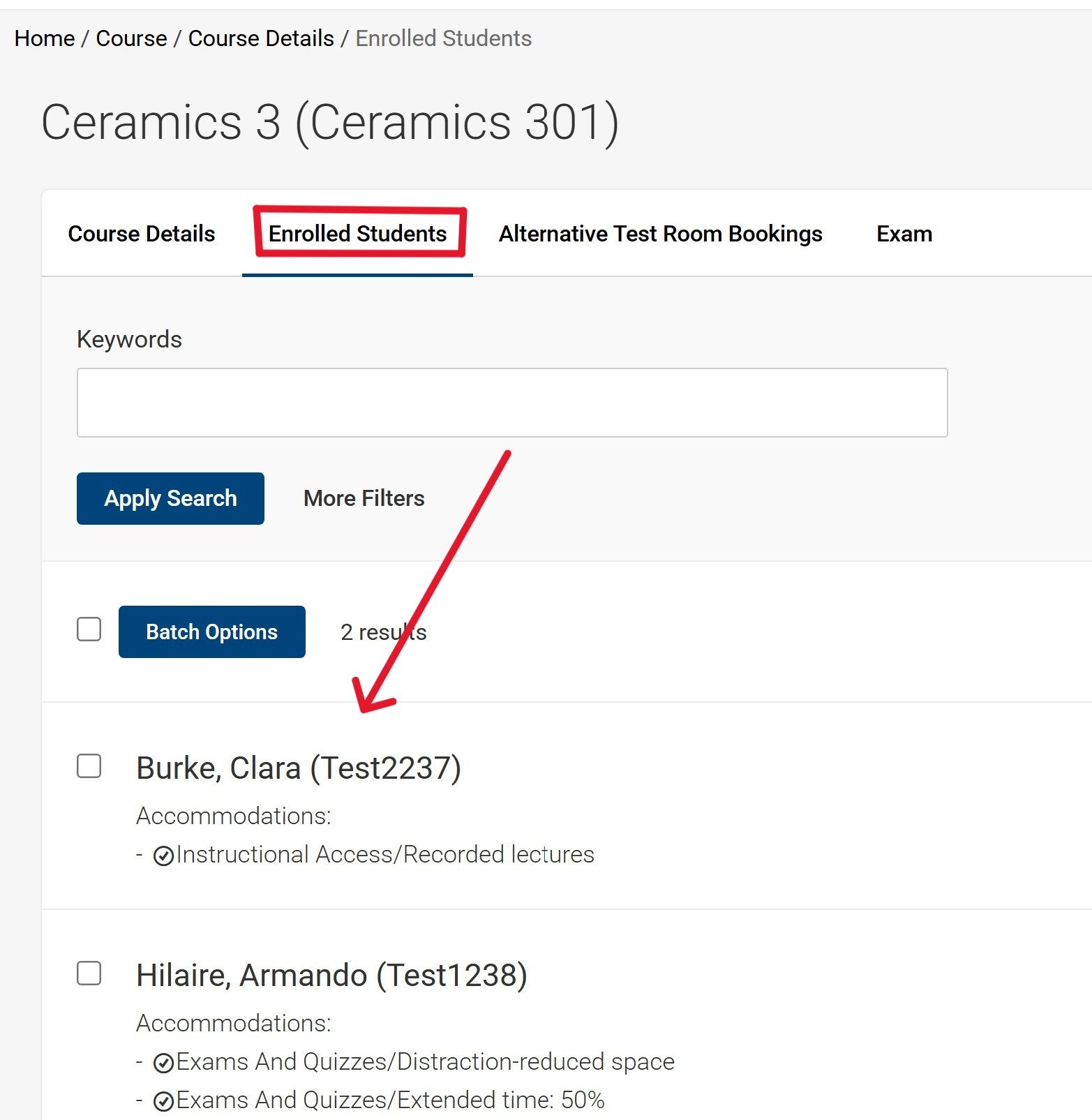Toggle the select-all checkbox beside Batch Options
Image resolution: width=1092 pixels, height=1120 pixels.
pos(89,629)
